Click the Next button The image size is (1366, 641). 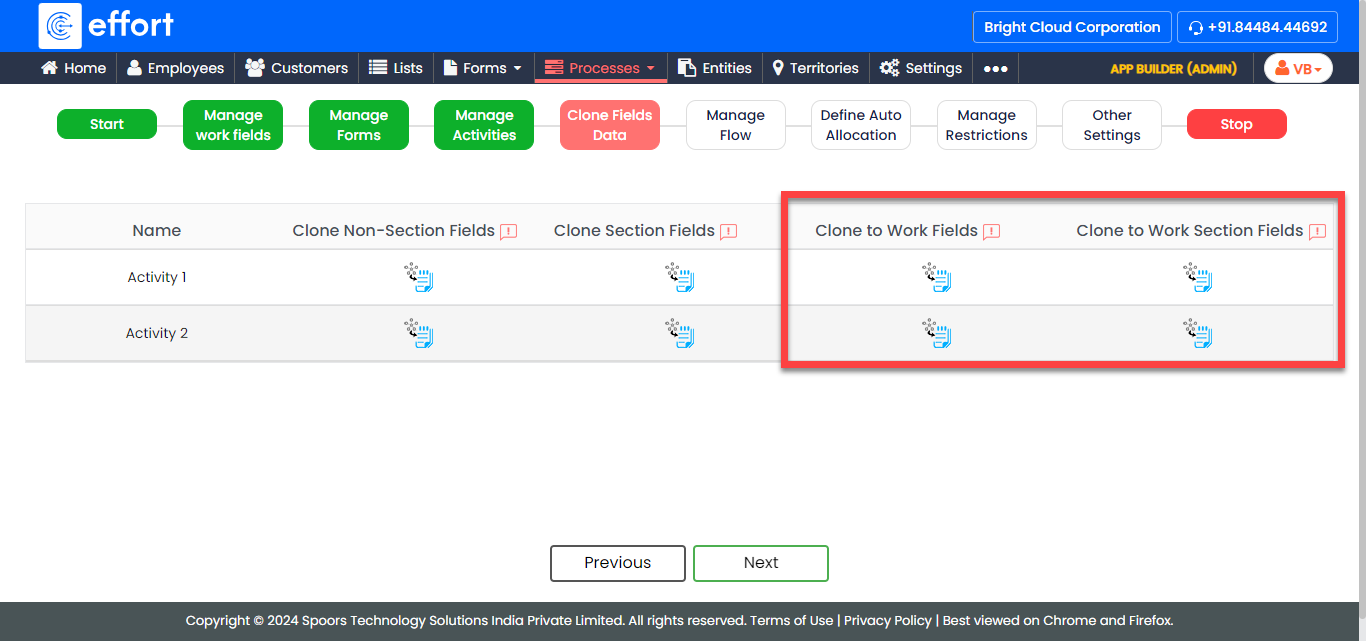(x=760, y=563)
